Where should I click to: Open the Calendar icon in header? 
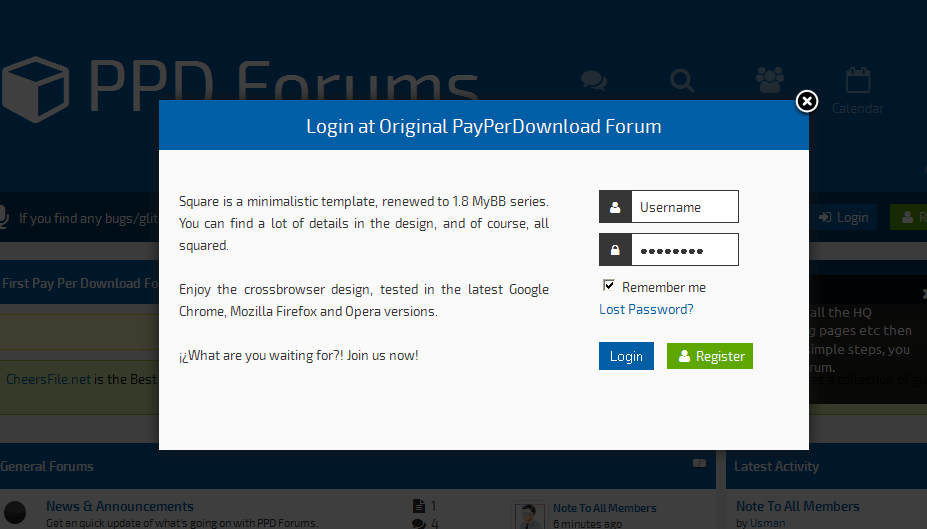pos(858,80)
